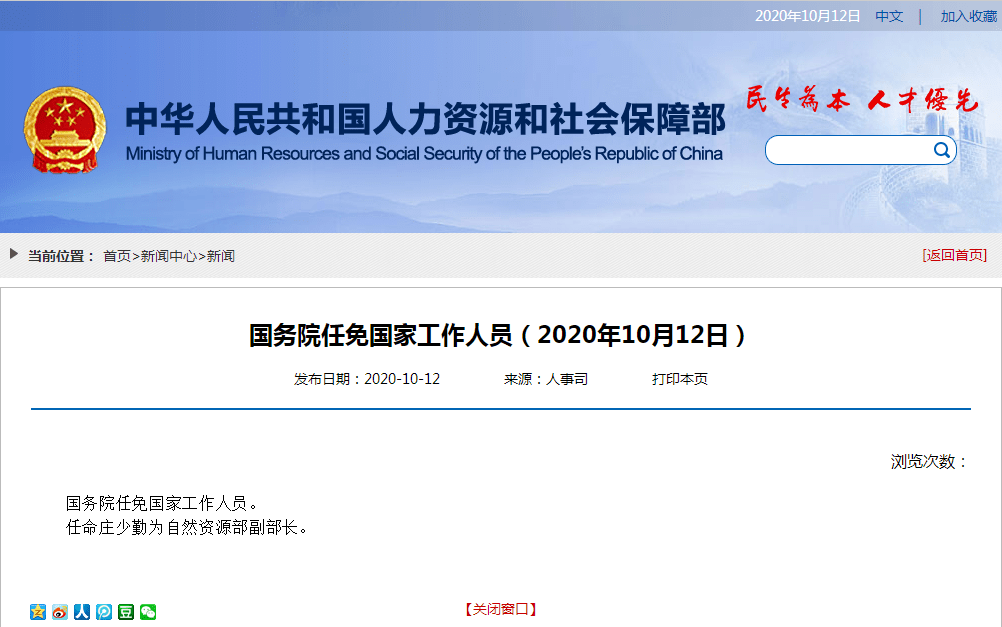Click 打印本页 to print the page
Screen dimensions: 1002x627
click(679, 379)
